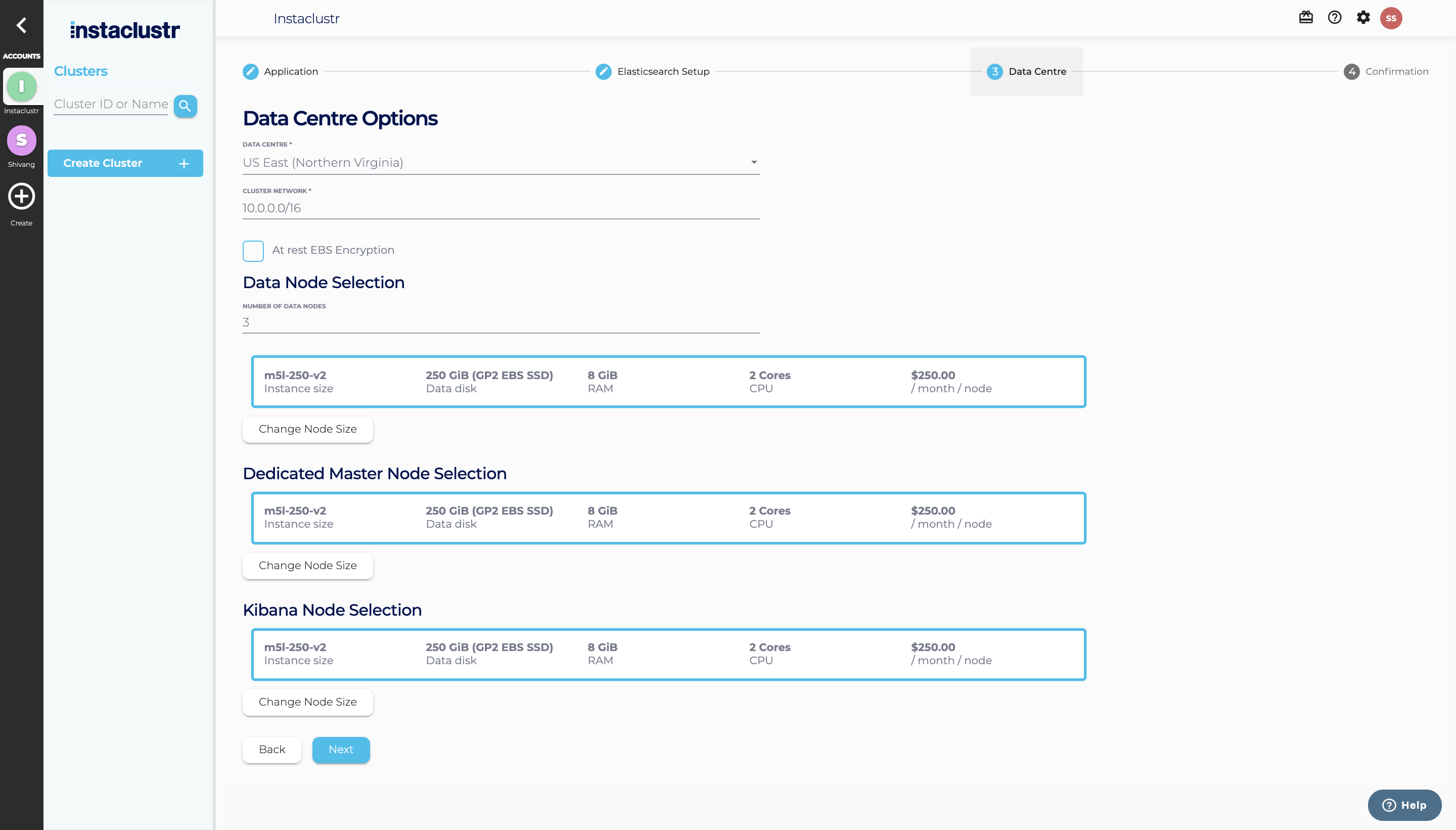Select the Shivang account icon

pos(21,140)
